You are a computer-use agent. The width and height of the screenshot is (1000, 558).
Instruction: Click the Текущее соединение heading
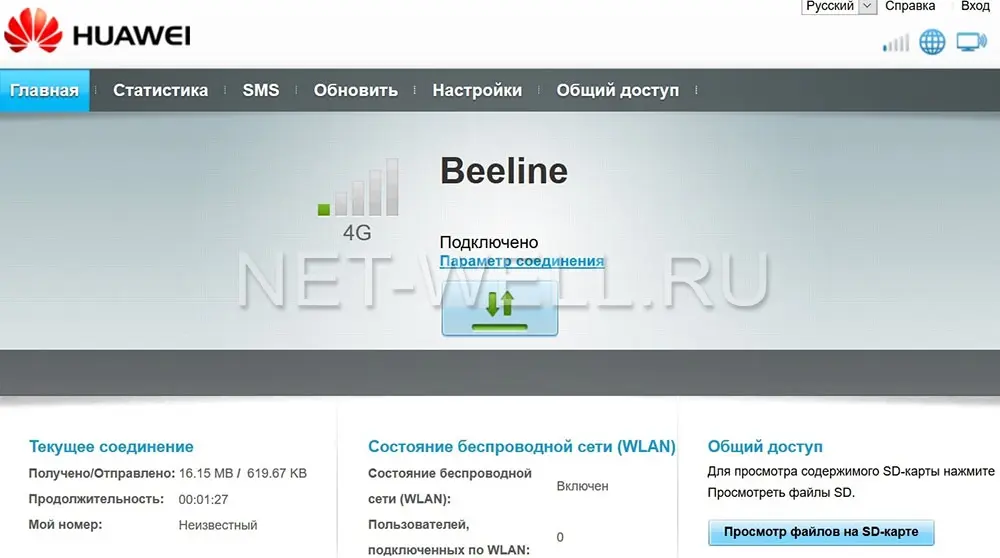[111, 446]
